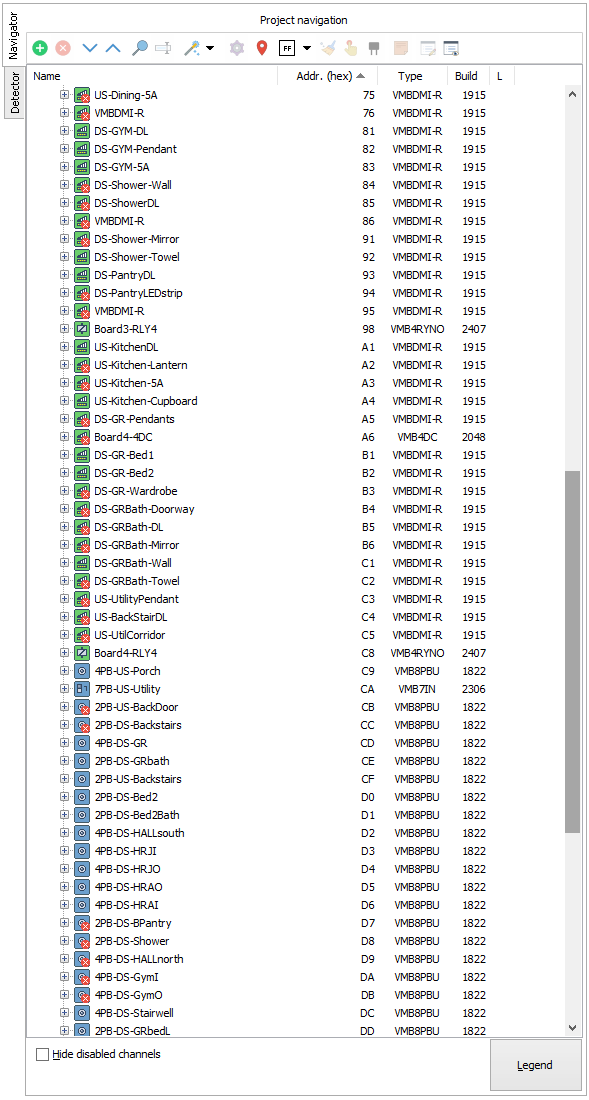This screenshot has width=589, height=1100.
Task: Click the downward chevron toolbar icon
Action: pyautogui.click(x=90, y=48)
